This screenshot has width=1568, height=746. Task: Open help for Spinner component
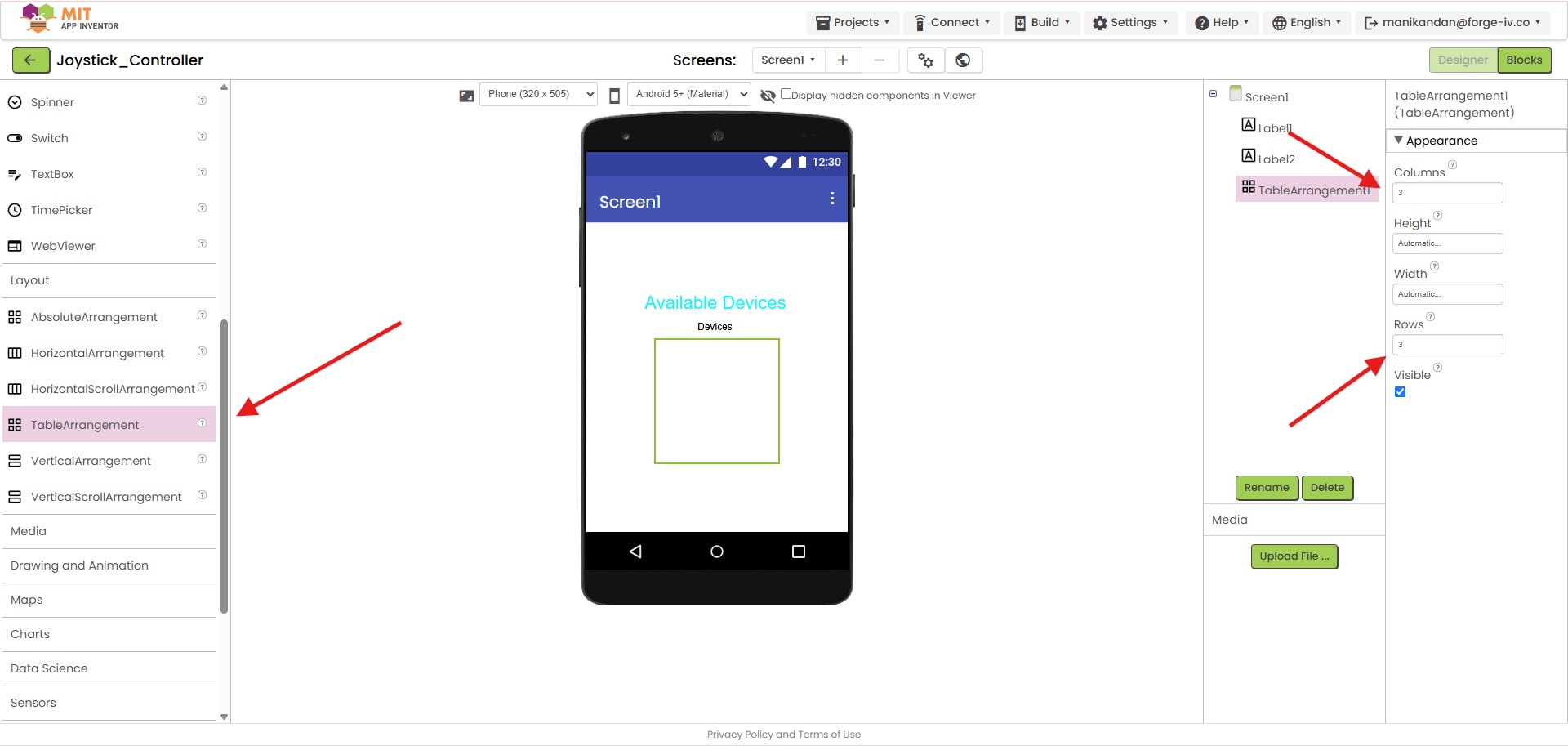tap(202, 101)
